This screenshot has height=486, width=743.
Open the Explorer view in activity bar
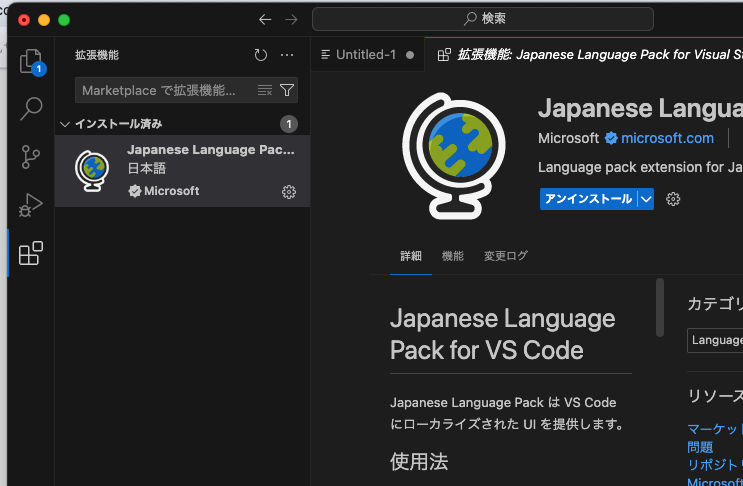(x=31, y=62)
